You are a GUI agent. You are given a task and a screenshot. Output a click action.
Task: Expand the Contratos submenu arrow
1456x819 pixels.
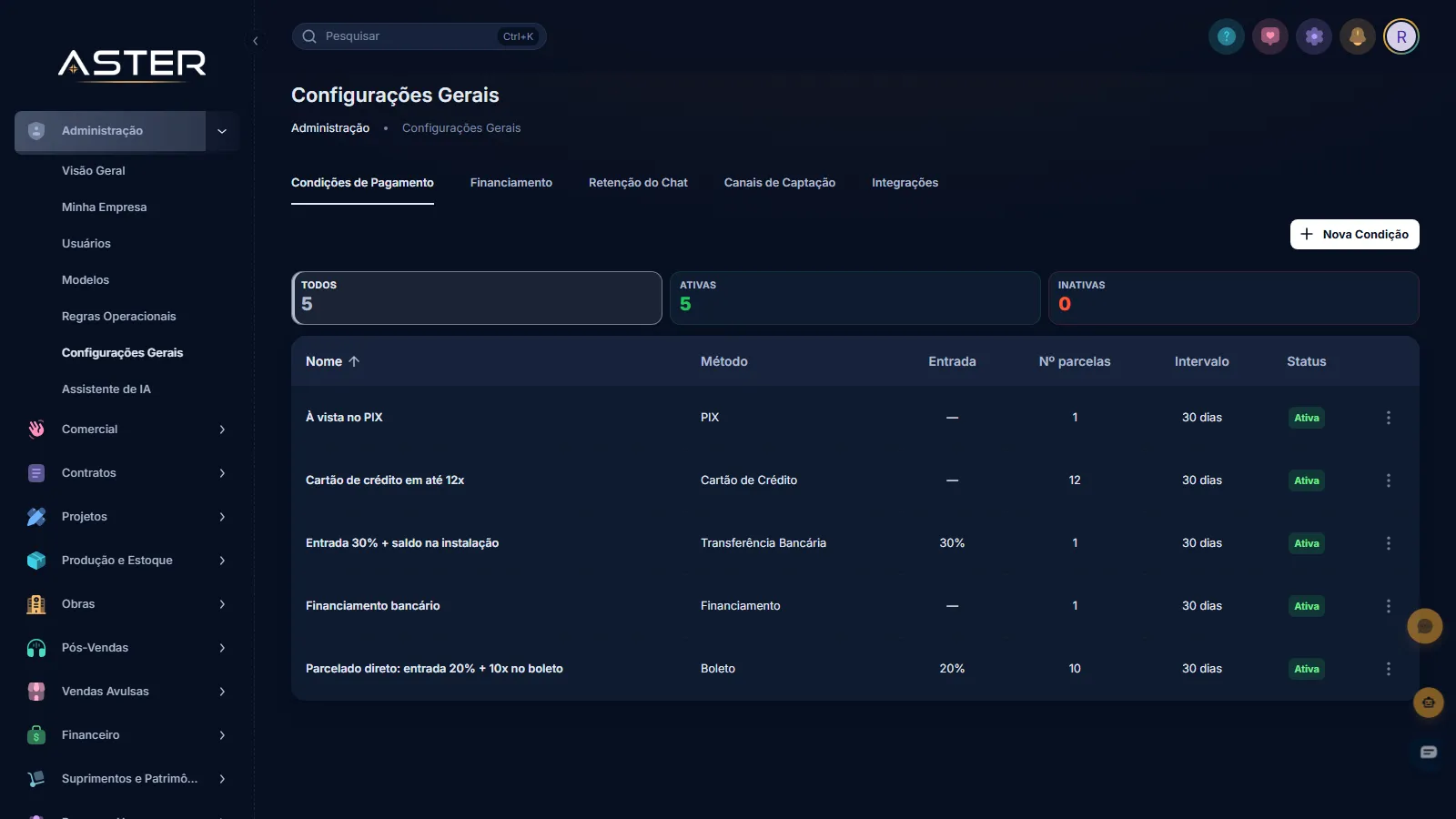tap(222, 473)
